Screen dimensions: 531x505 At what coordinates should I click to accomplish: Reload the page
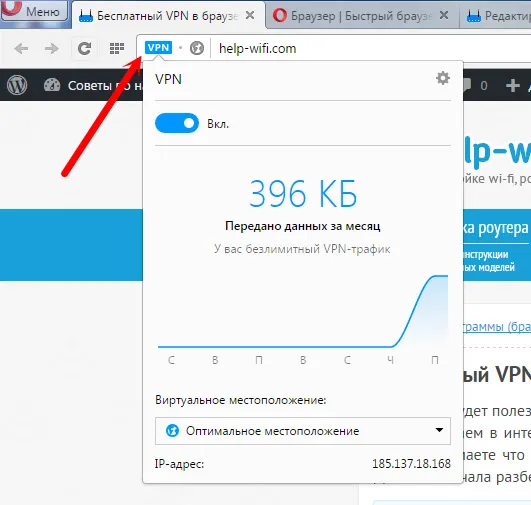84,48
